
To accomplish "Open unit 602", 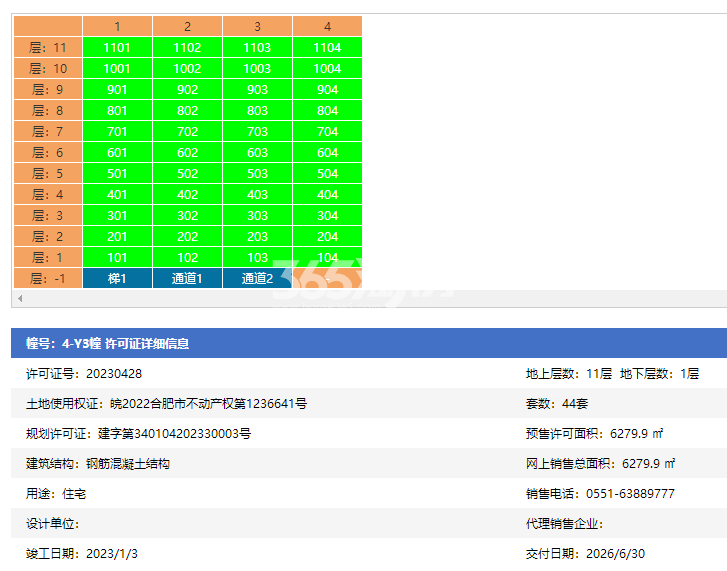I will point(187,152).
